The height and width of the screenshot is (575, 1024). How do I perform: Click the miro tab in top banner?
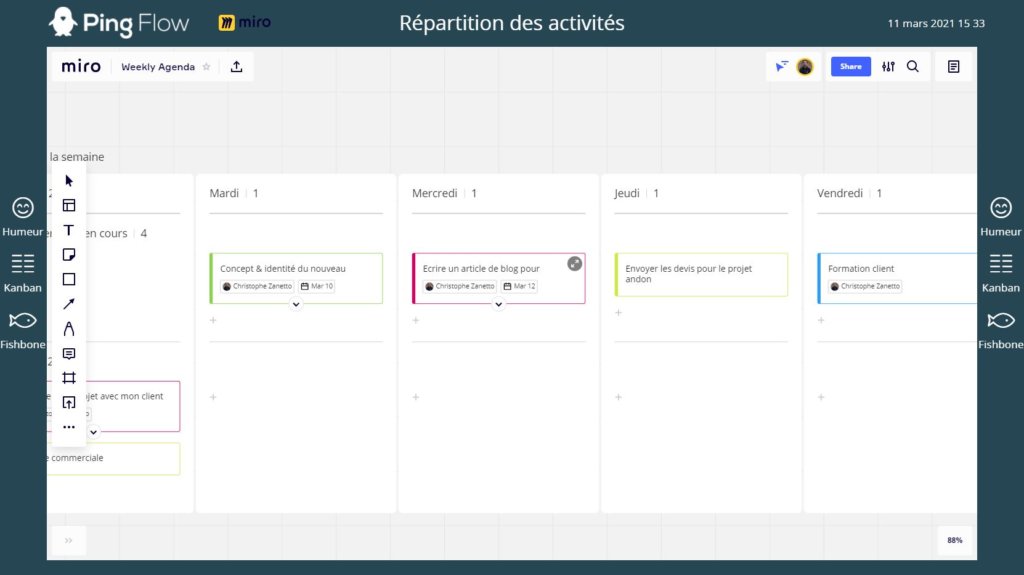point(245,23)
